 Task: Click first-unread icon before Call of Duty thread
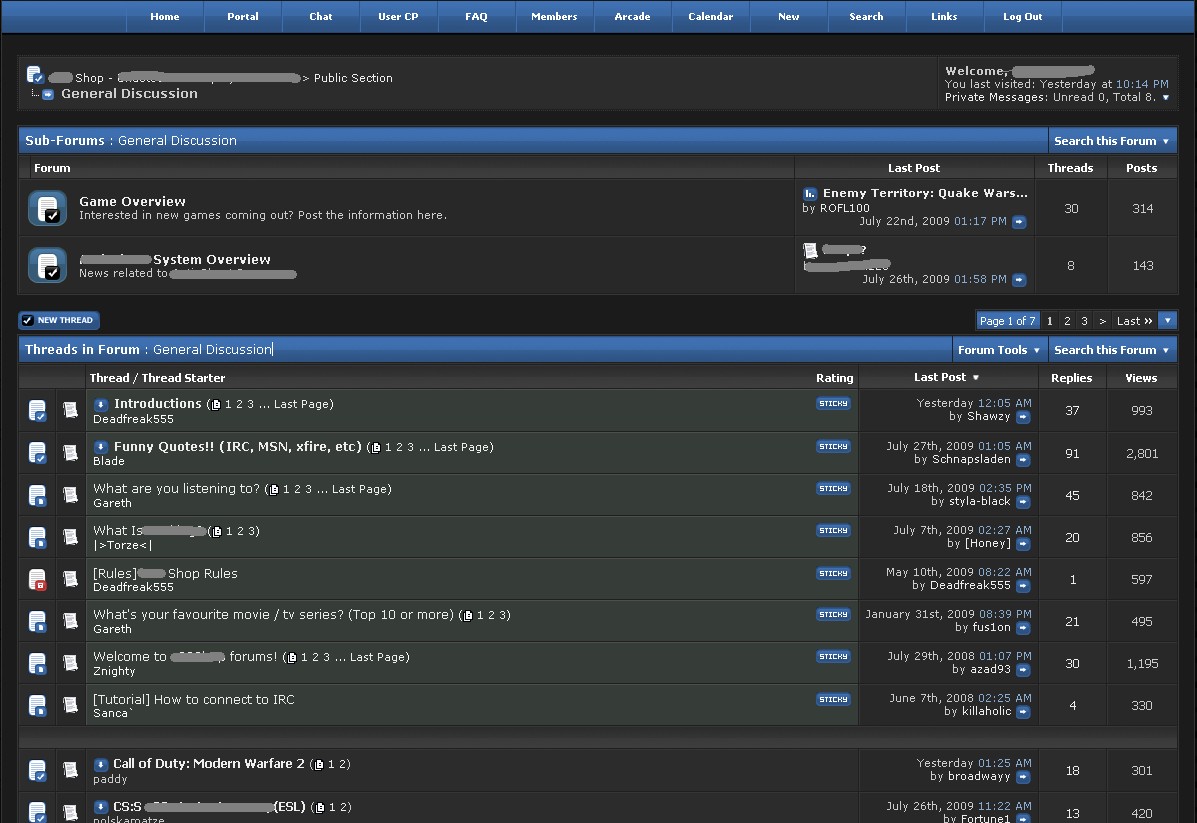pyautogui.click(x=100, y=764)
